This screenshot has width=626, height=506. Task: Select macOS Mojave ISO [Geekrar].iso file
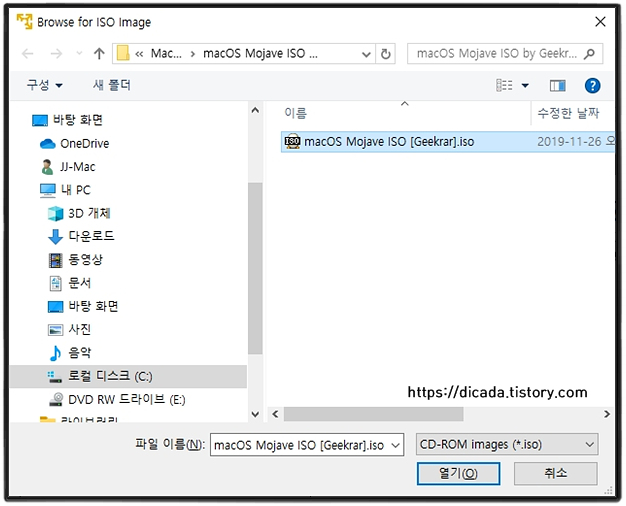point(447,142)
